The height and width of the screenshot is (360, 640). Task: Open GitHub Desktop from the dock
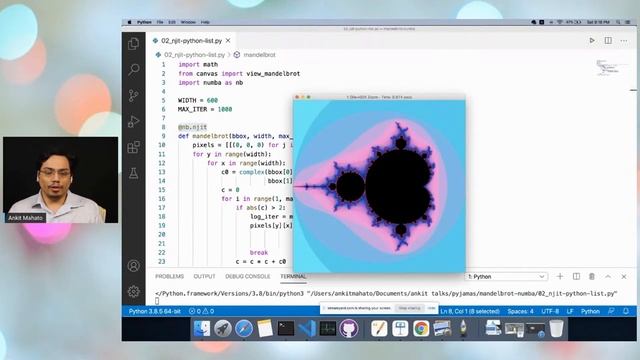tap(349, 328)
